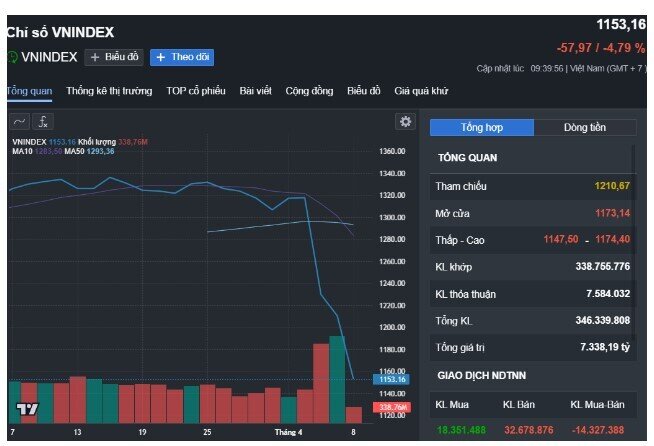Screen dimensions: 654x446
Task: Open Thống kê thị trường tab
Action: (x=109, y=91)
